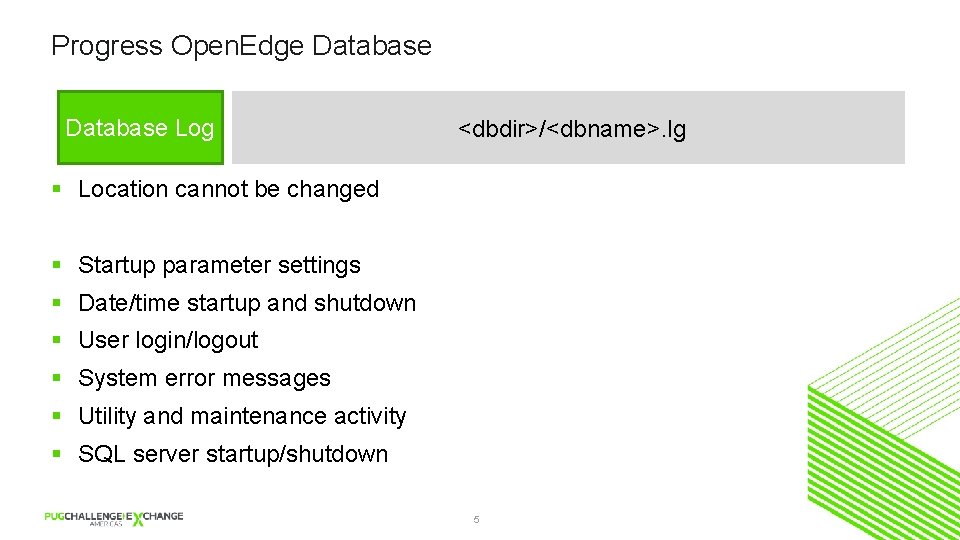960x540 pixels.
Task: Click the PUG Challenge Exchange logo
Action: point(113,518)
